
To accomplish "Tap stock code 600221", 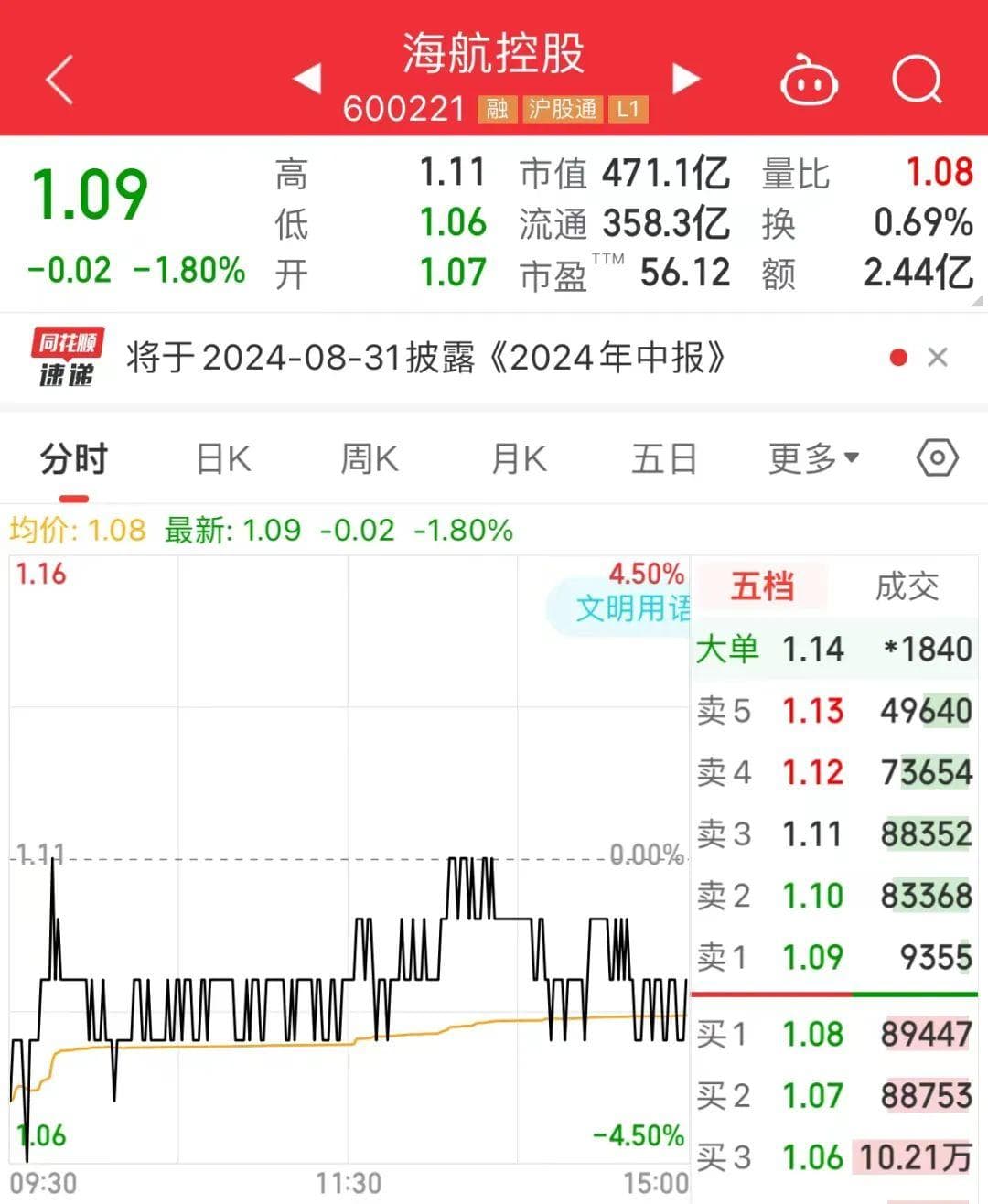I will click(403, 109).
